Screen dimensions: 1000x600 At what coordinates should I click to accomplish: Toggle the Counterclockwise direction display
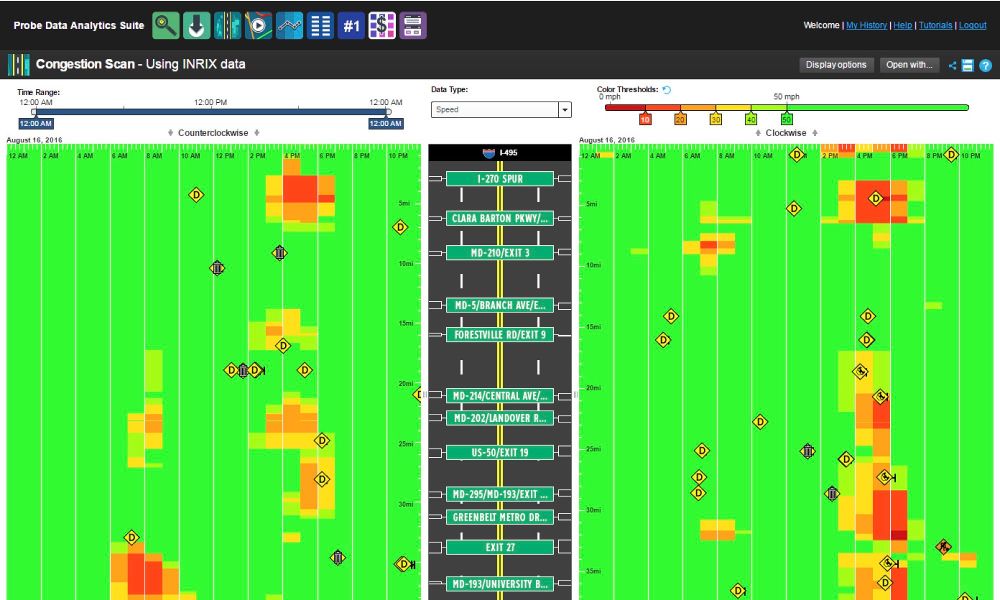click(x=214, y=131)
